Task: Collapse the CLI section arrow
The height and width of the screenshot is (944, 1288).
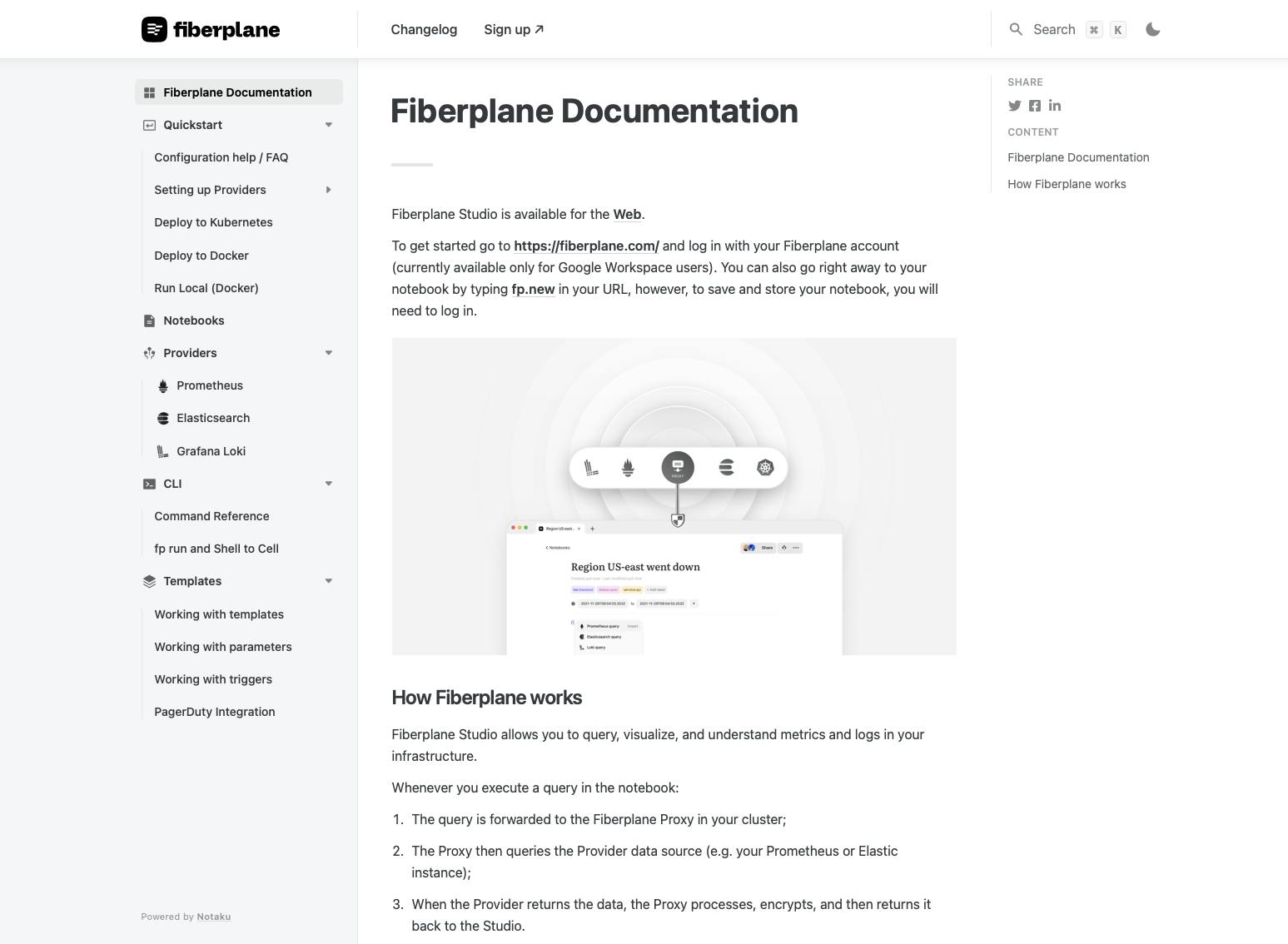Action: tap(329, 484)
